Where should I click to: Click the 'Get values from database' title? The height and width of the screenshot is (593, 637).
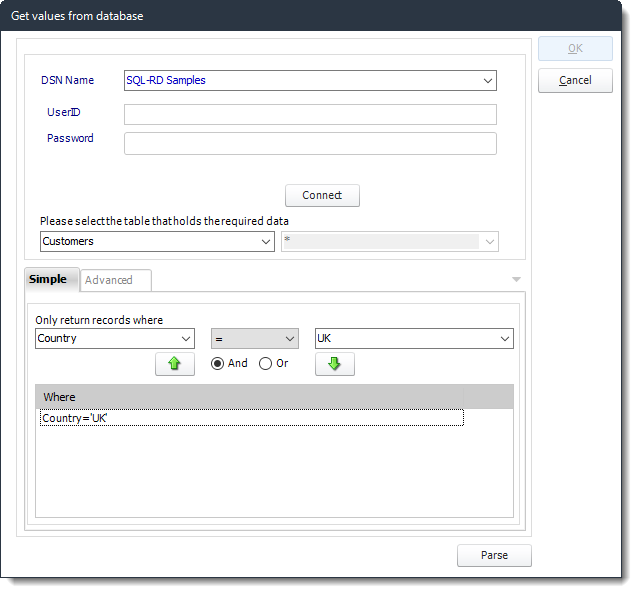77,16
